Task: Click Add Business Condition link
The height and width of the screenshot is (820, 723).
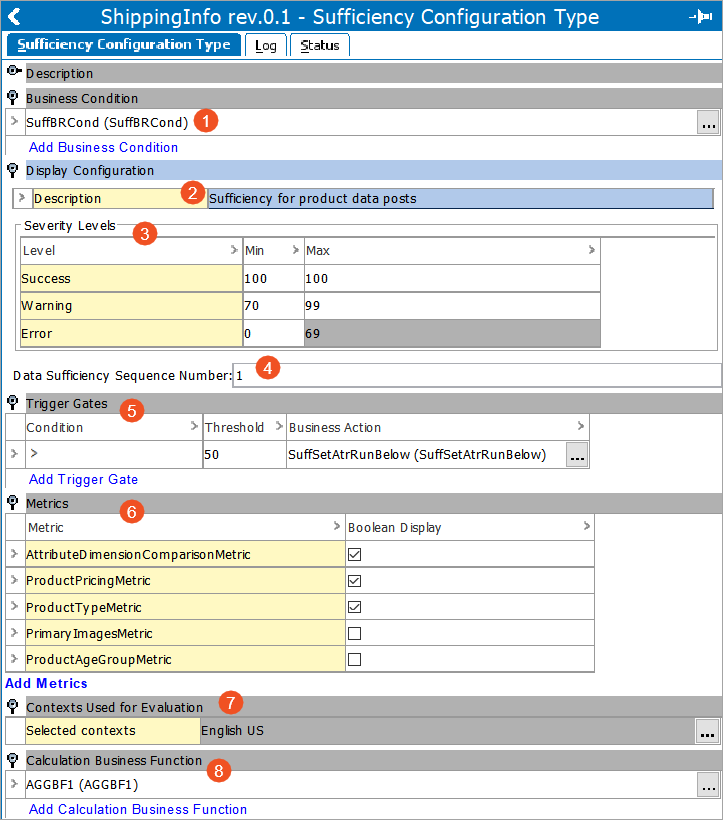Action: click(104, 147)
